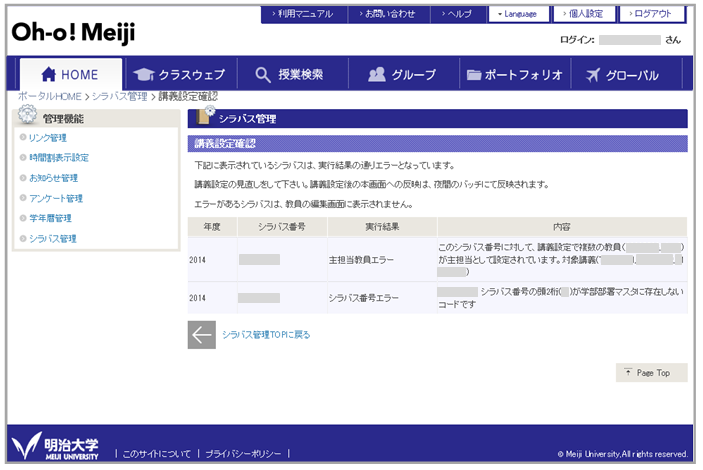Click このサイトについて footer link

pos(156,454)
